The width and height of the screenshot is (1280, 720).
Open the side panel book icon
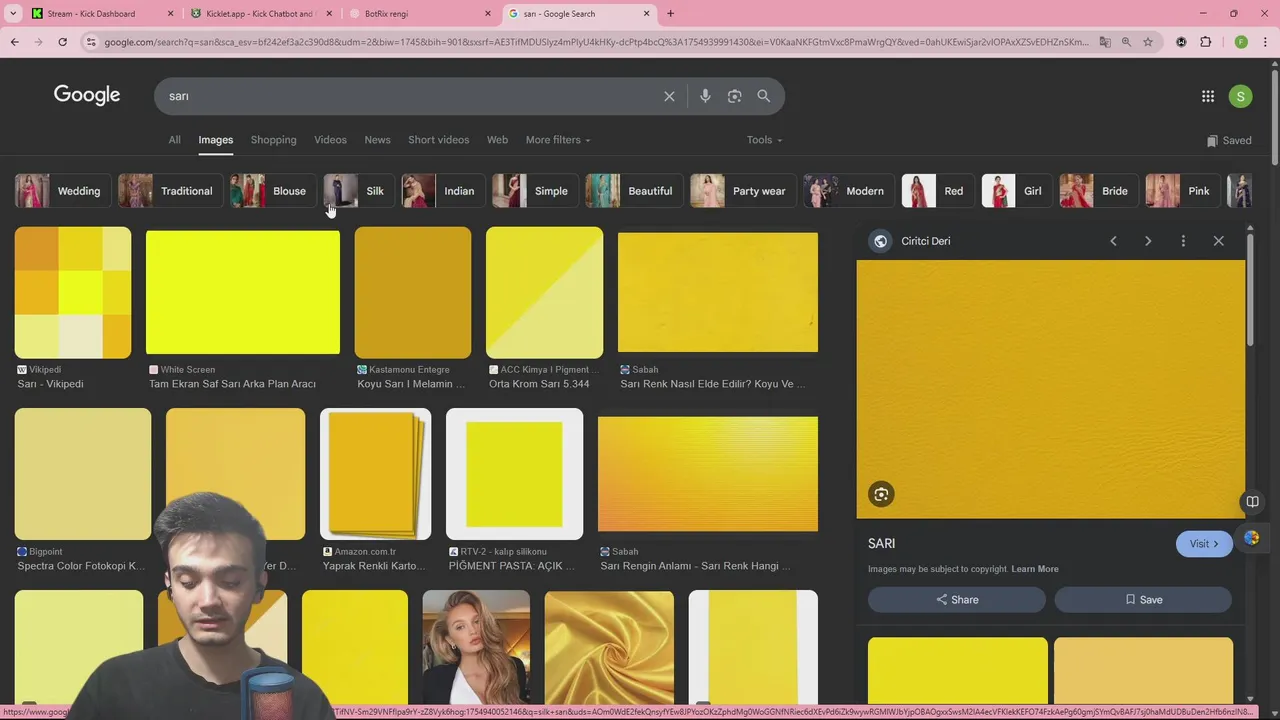(1251, 502)
